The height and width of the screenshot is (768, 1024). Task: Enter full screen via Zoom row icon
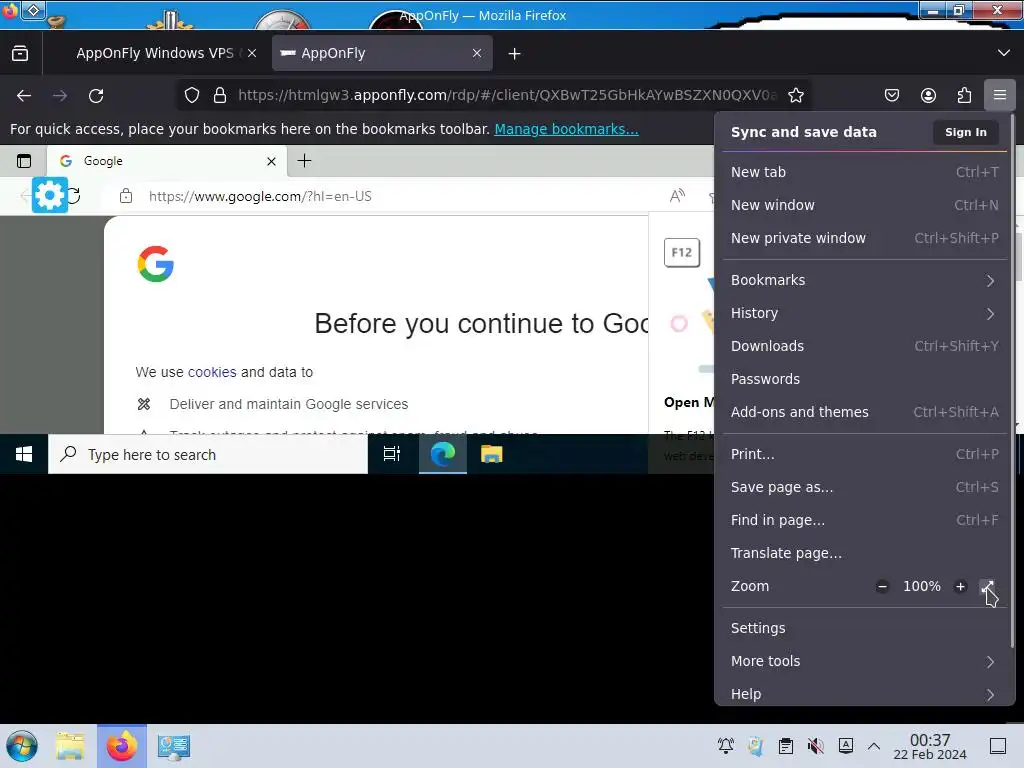pos(987,586)
